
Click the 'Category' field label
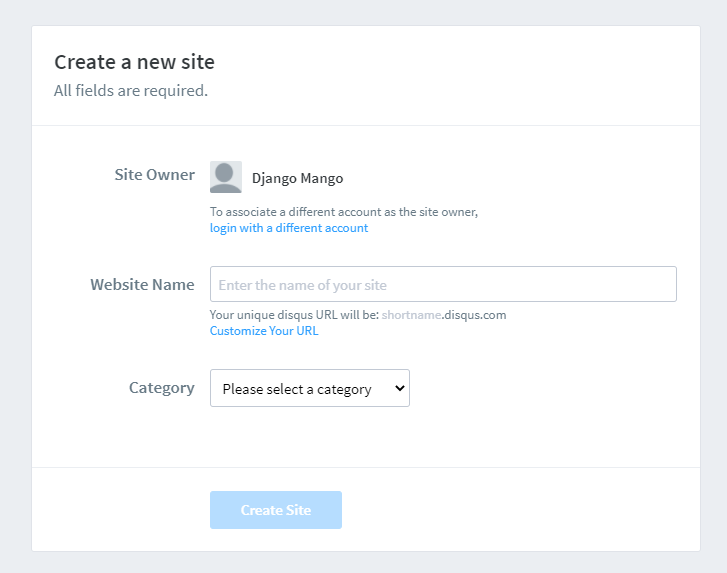pyautogui.click(x=162, y=388)
